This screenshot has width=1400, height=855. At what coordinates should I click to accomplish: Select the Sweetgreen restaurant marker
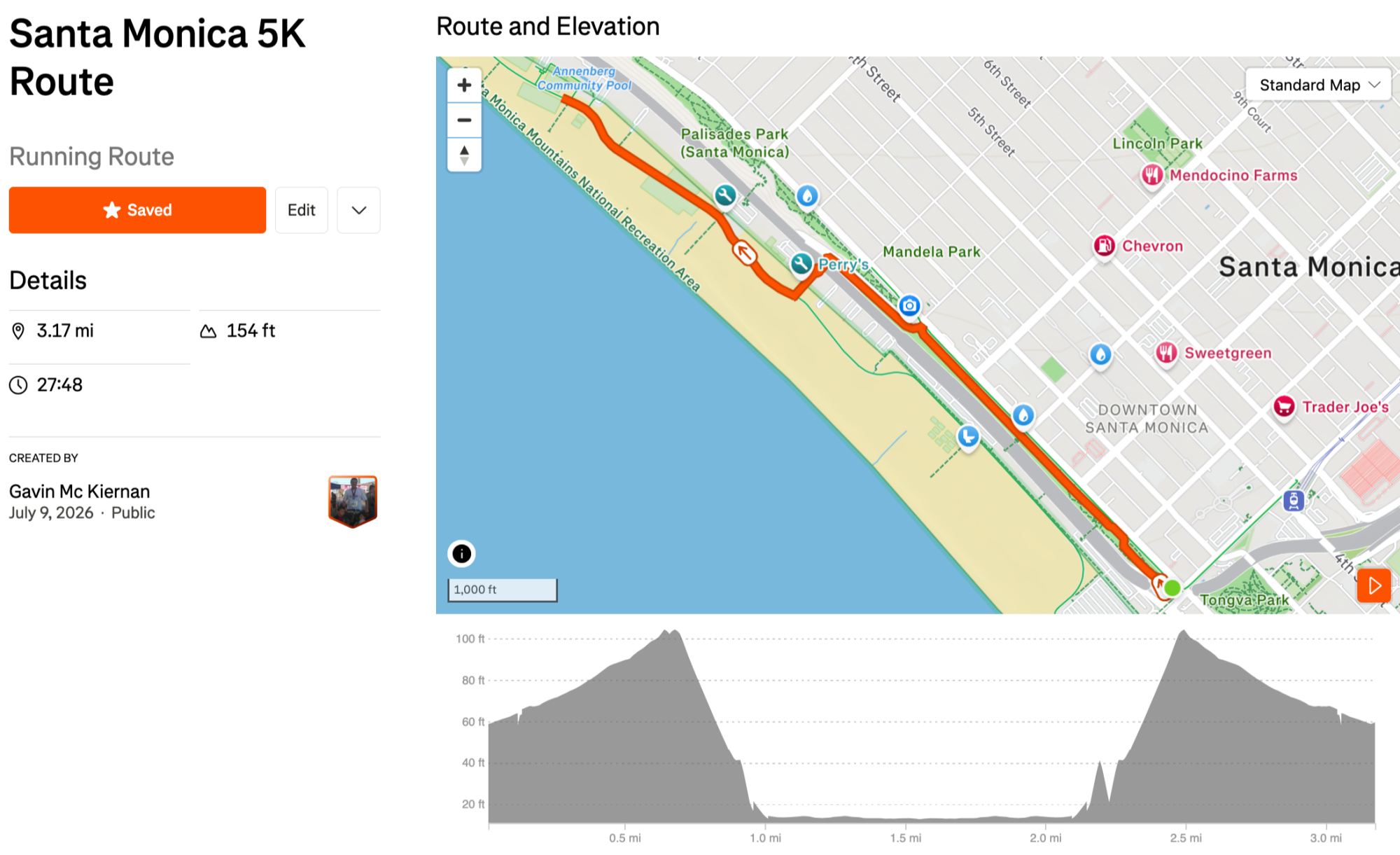click(x=1166, y=352)
